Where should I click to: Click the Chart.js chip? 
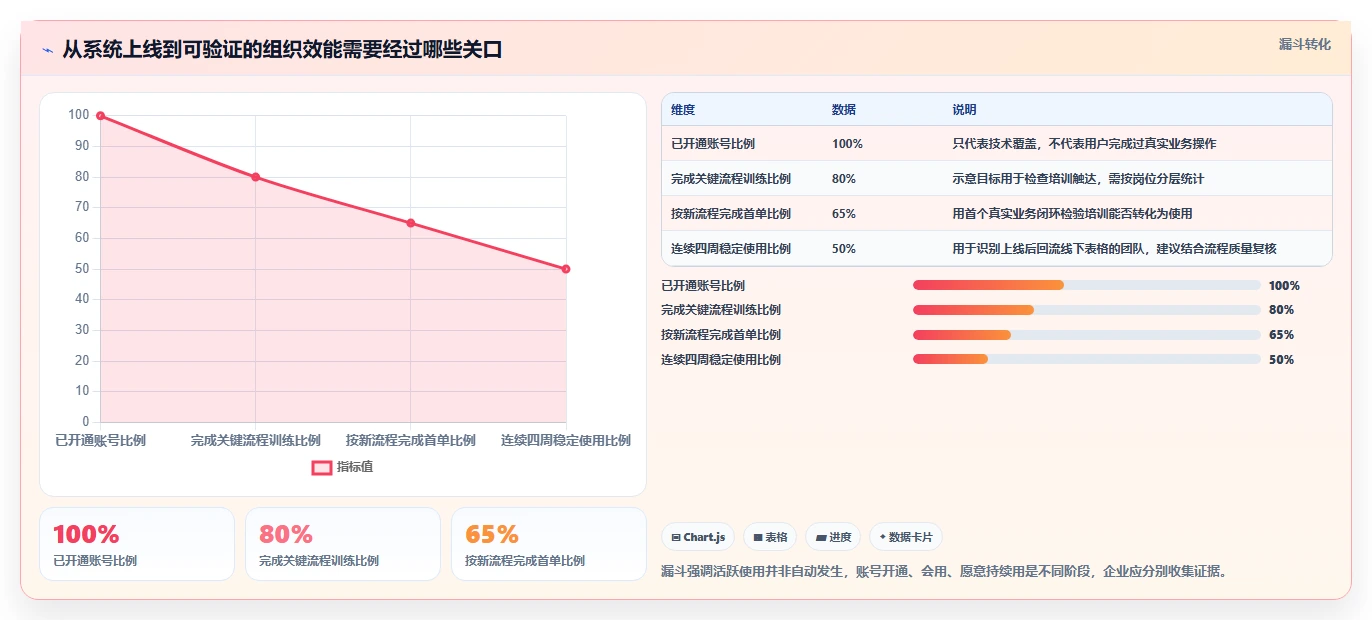[698, 537]
